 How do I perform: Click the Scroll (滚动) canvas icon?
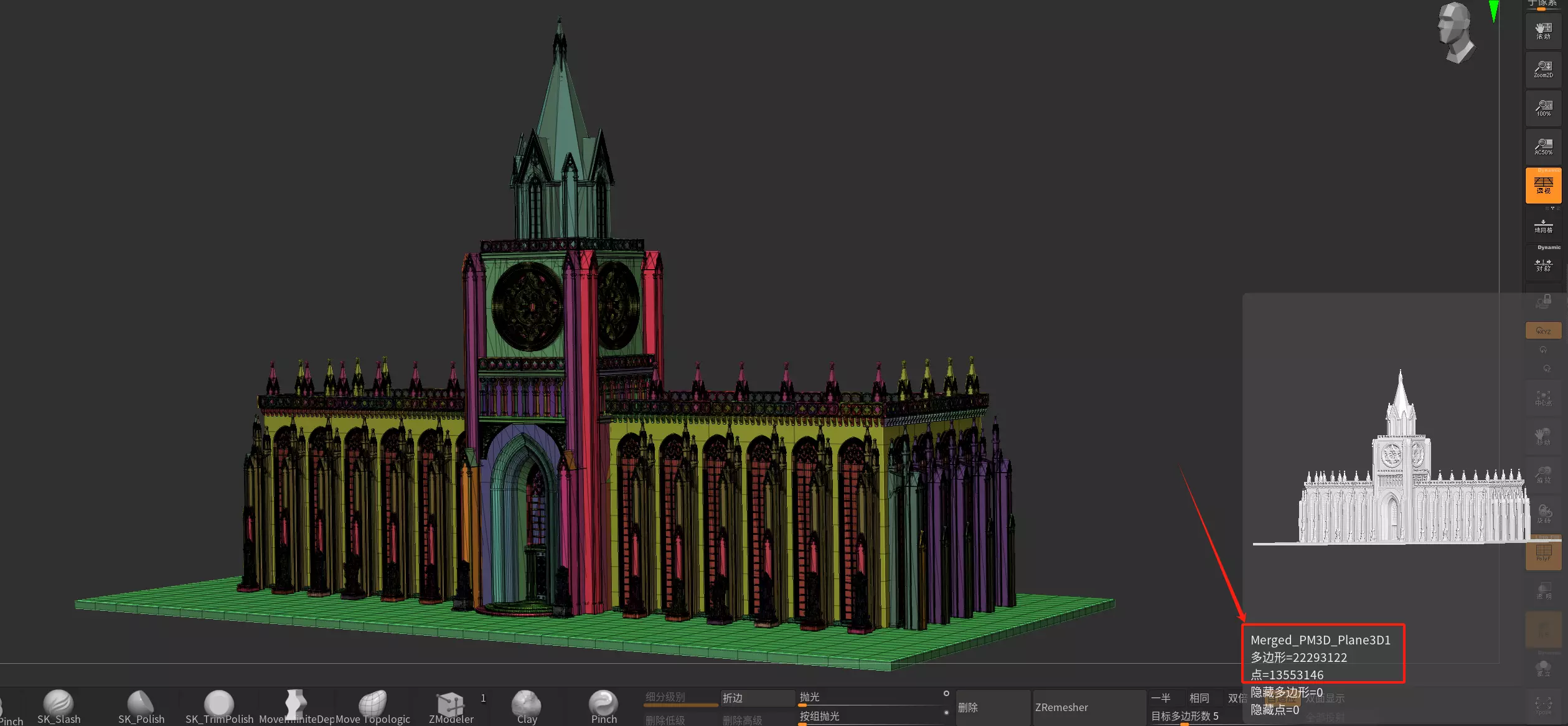[1543, 31]
